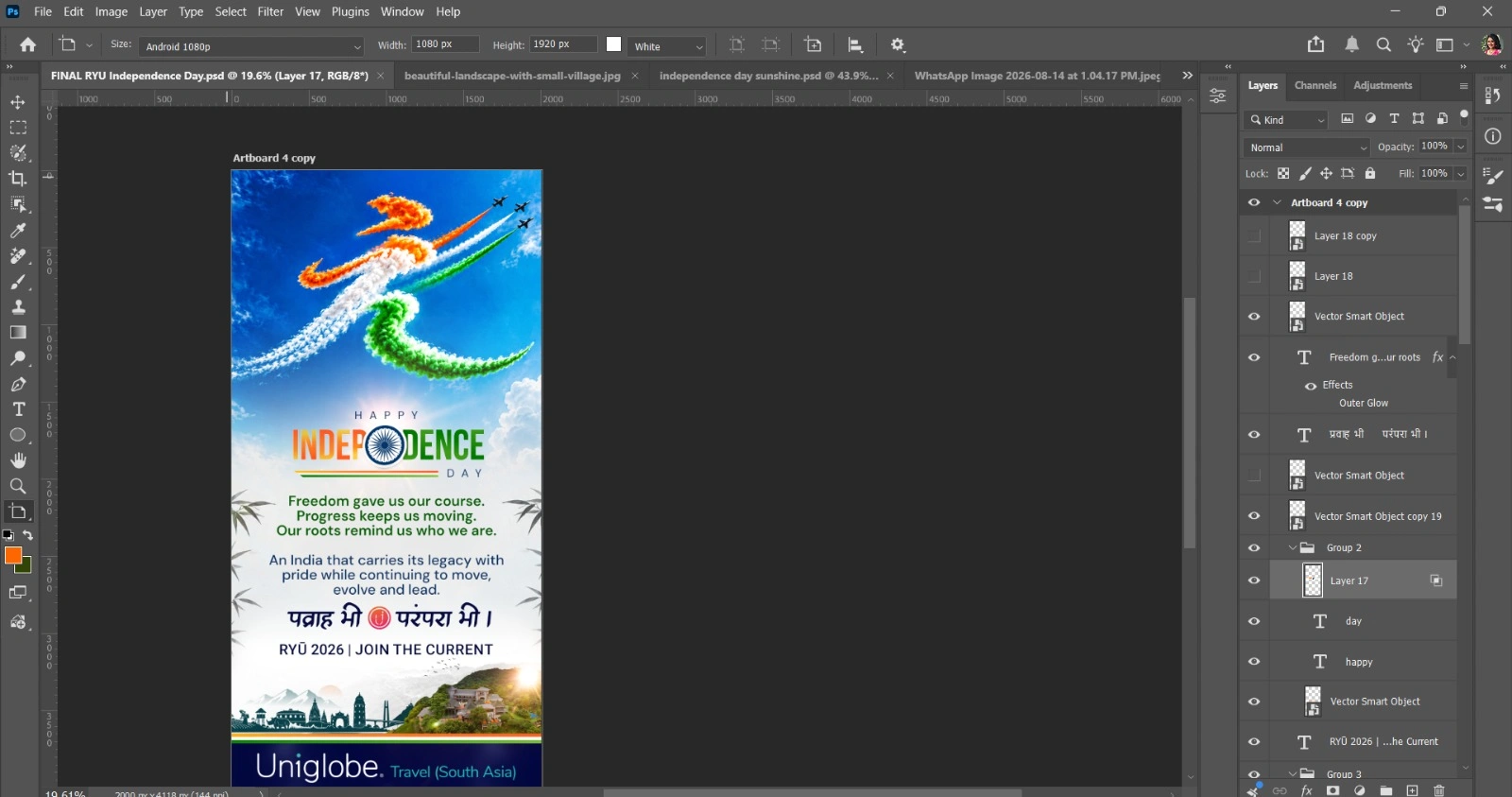
Task: Open the artboard settings gear icon
Action: 898,44
